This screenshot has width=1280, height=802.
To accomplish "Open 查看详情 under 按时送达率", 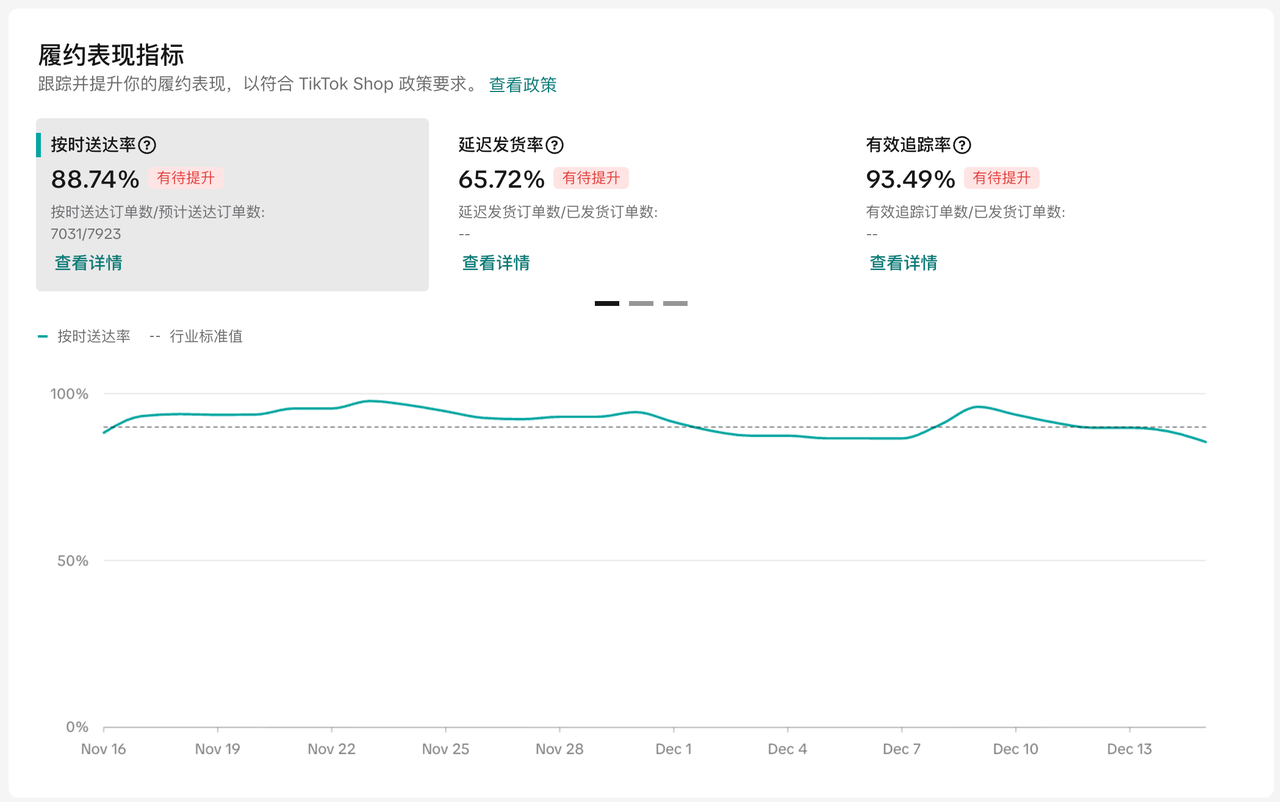I will tap(89, 263).
